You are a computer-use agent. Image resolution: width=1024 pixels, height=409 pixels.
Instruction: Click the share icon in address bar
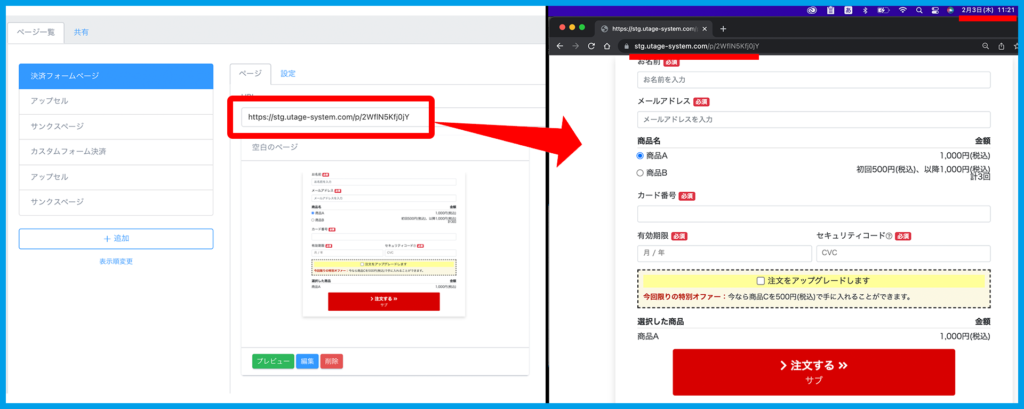point(1002,46)
